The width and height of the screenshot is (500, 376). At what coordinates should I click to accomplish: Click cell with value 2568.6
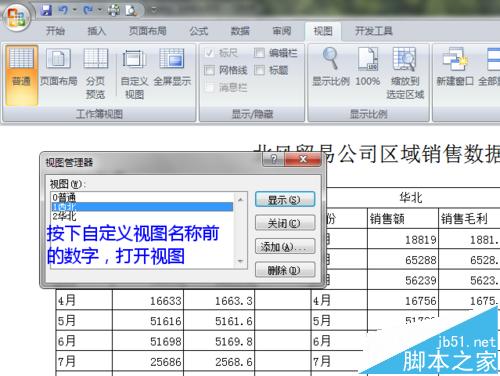click(x=219, y=361)
